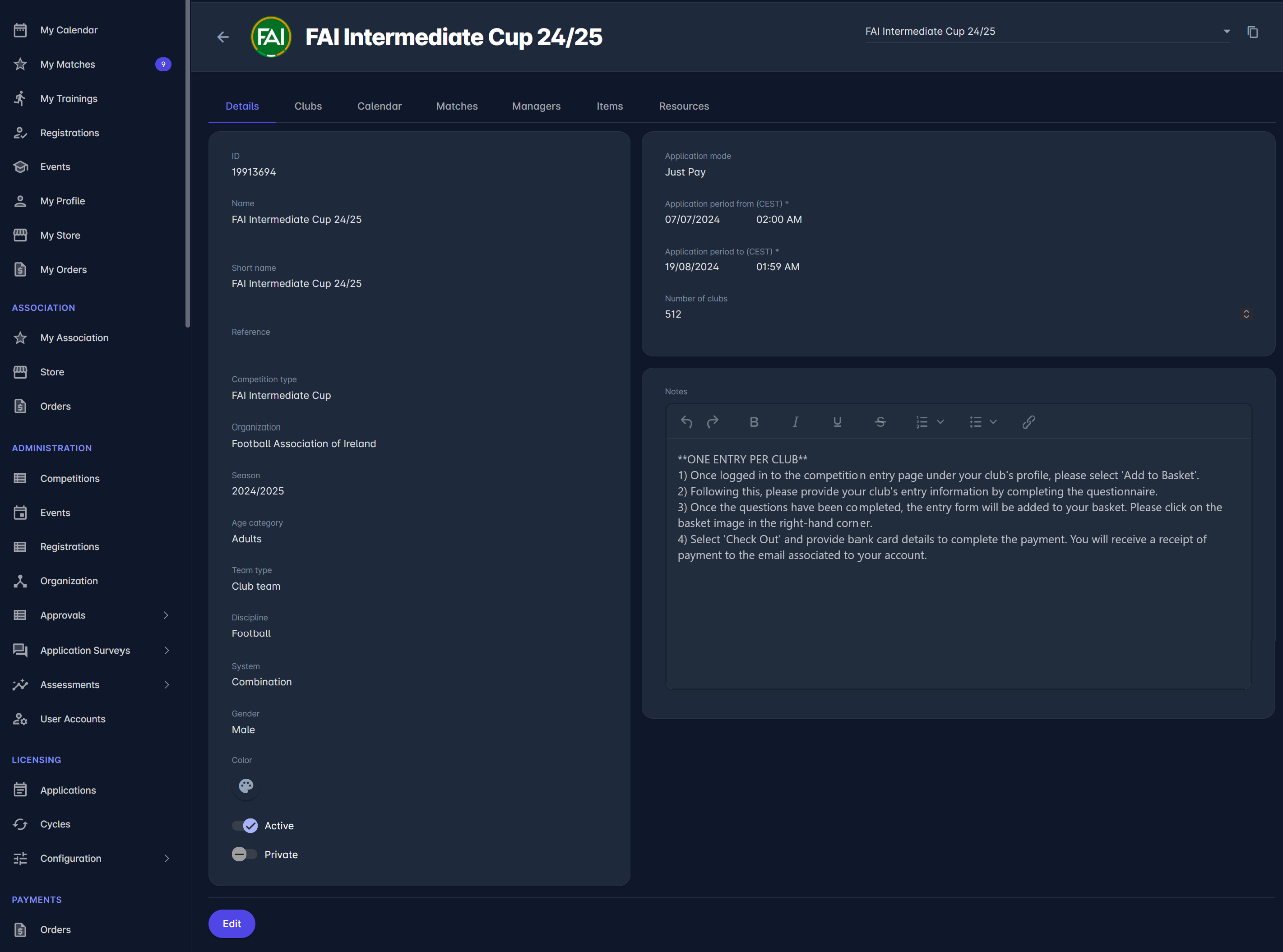Image resolution: width=1283 pixels, height=952 pixels.
Task: Click the My Matches badge showing 9
Action: [163, 64]
